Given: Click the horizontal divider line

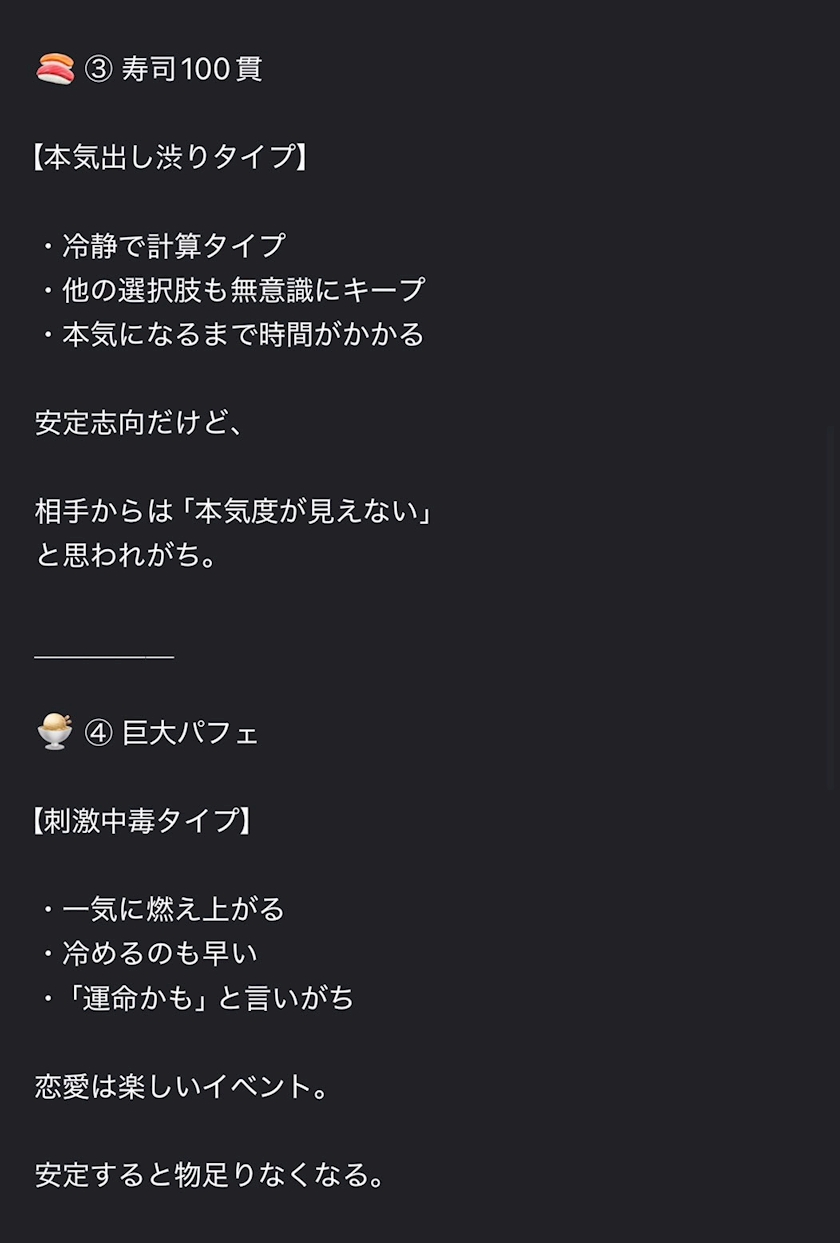Looking at the screenshot, I should pos(104,657).
